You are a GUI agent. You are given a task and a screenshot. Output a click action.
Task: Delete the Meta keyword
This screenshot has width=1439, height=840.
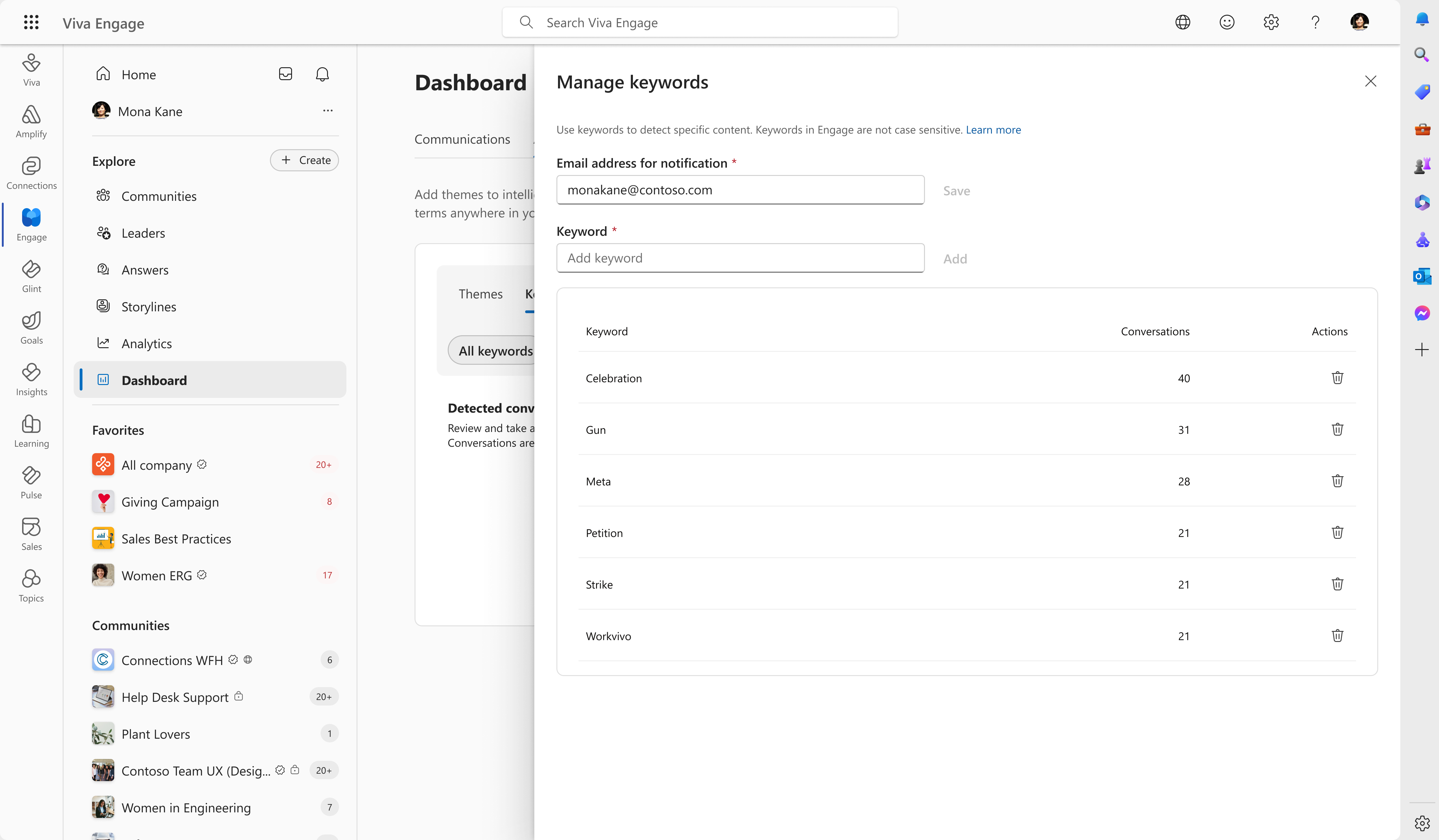click(x=1337, y=481)
